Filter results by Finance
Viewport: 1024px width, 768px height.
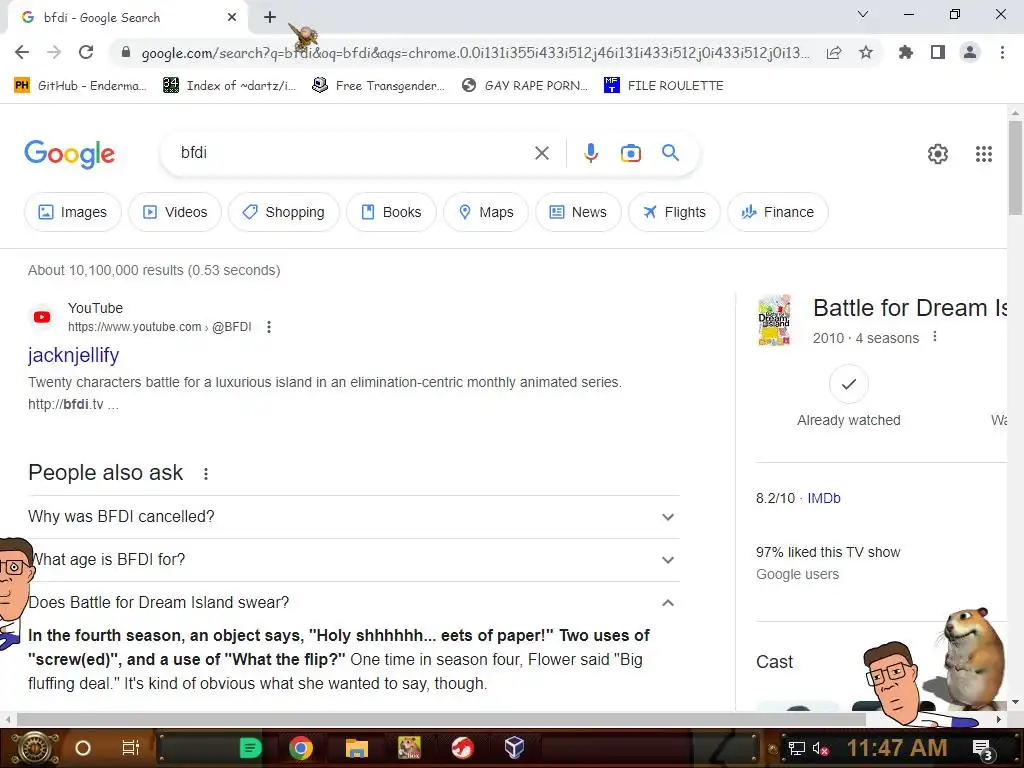pyautogui.click(x=778, y=212)
